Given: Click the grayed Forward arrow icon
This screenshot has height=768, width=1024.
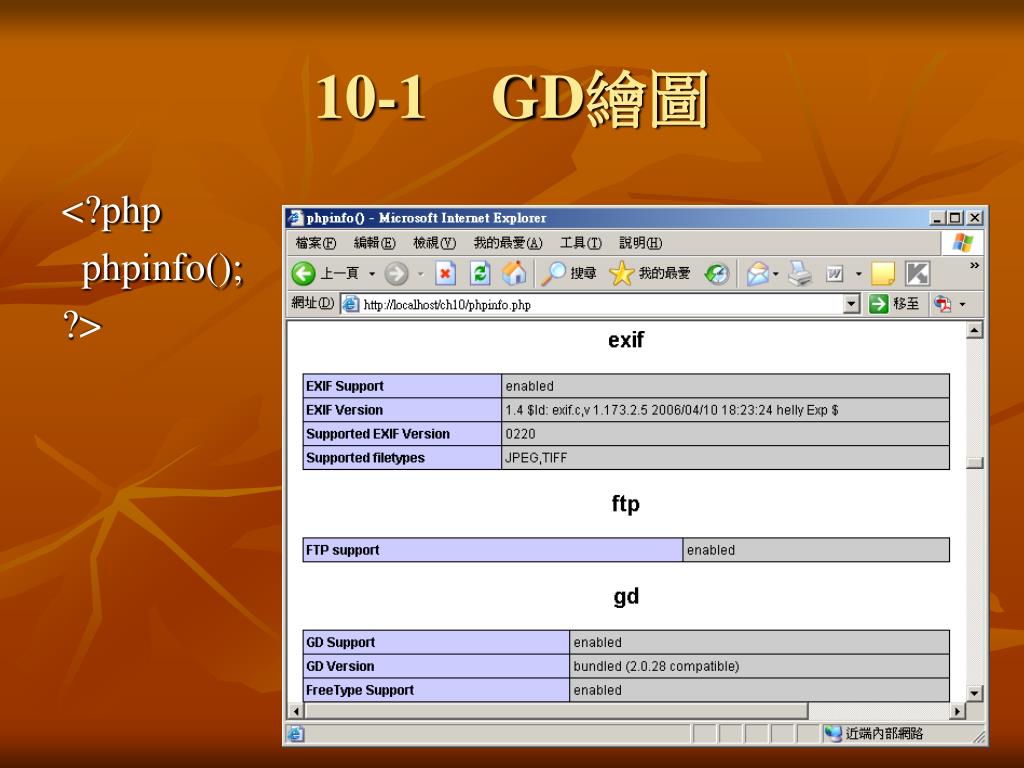Looking at the screenshot, I should [x=396, y=274].
